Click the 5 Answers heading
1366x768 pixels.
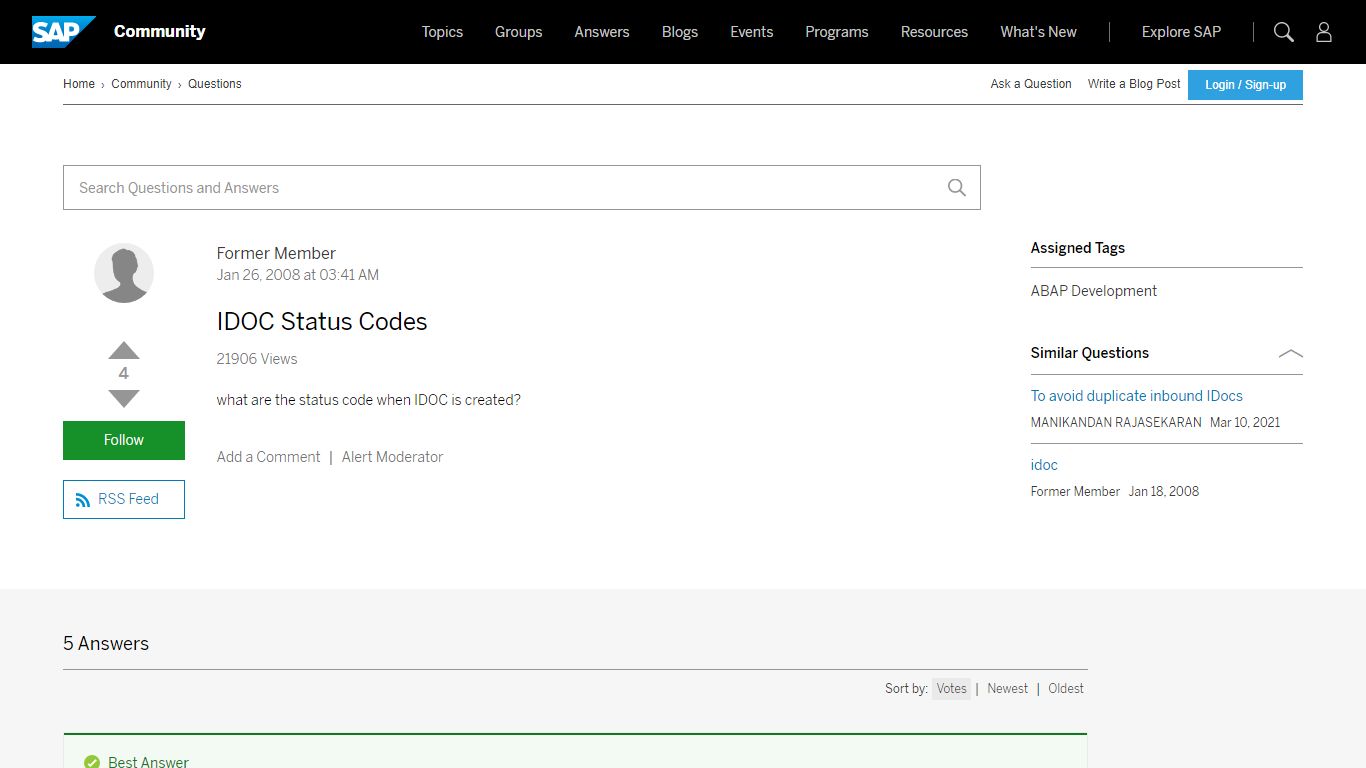(106, 644)
